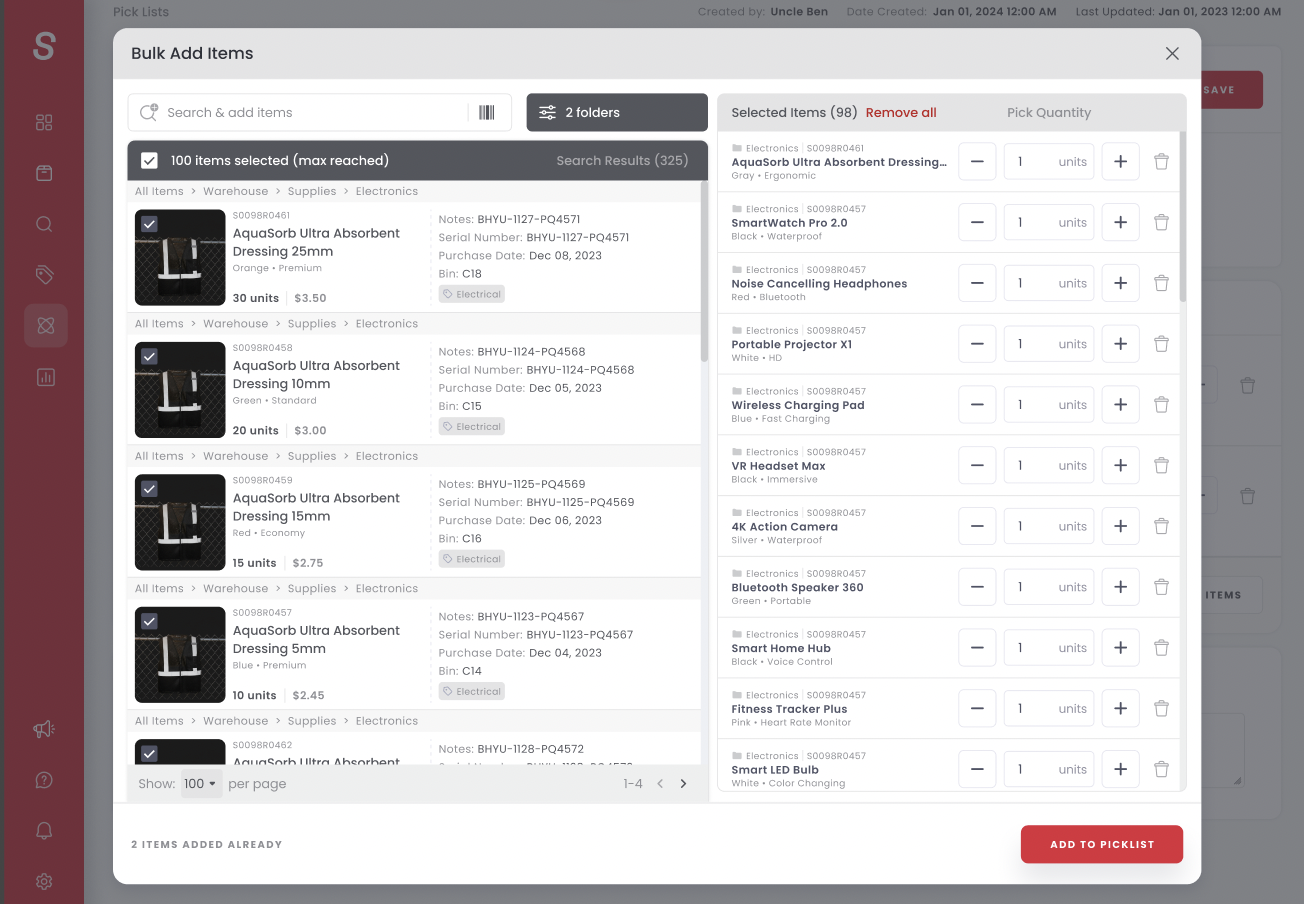
Task: Open the notifications bell icon
Action: coord(43,830)
